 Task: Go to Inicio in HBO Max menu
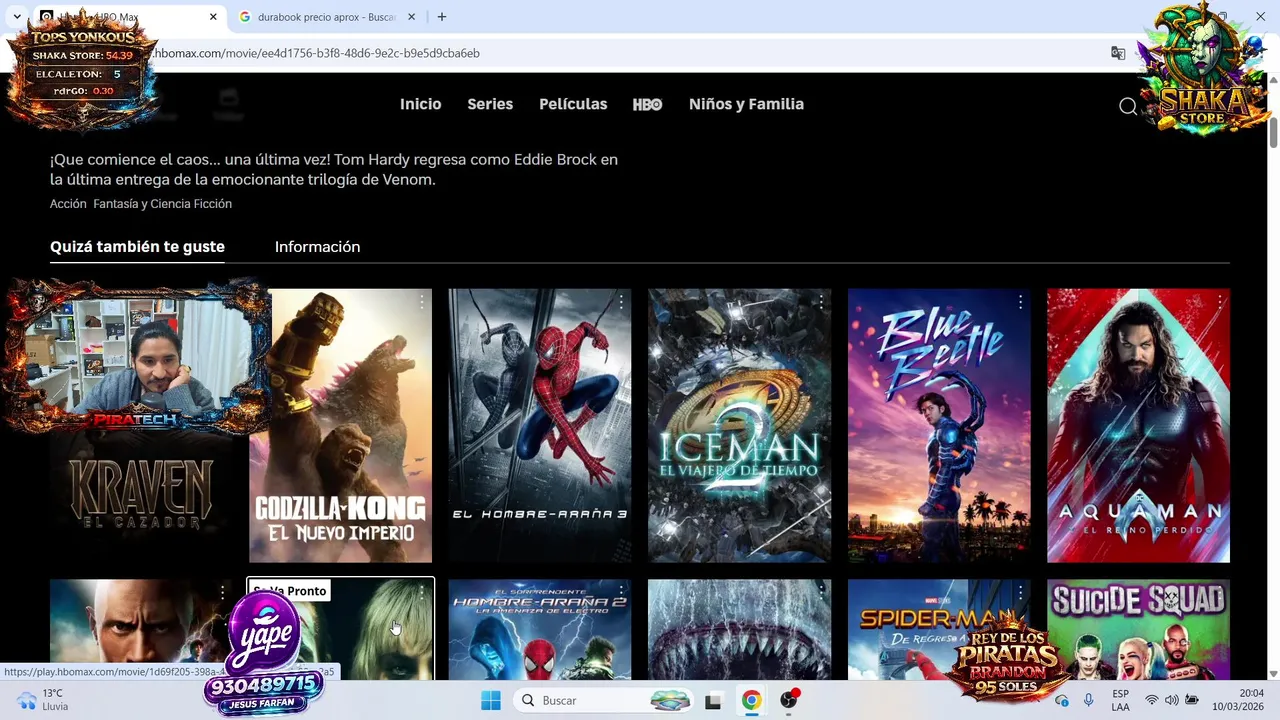point(420,104)
